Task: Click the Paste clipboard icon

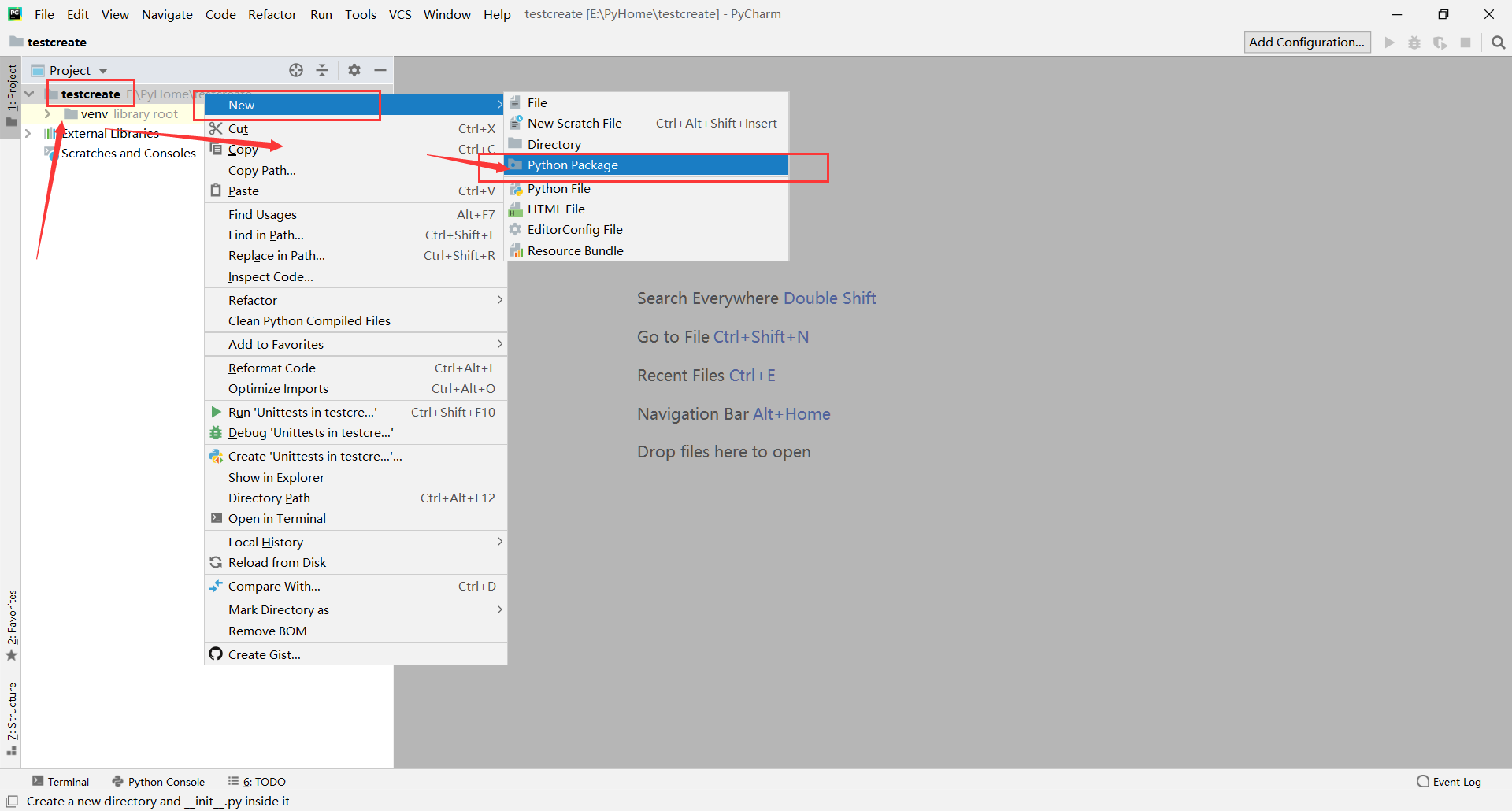Action: 216,191
